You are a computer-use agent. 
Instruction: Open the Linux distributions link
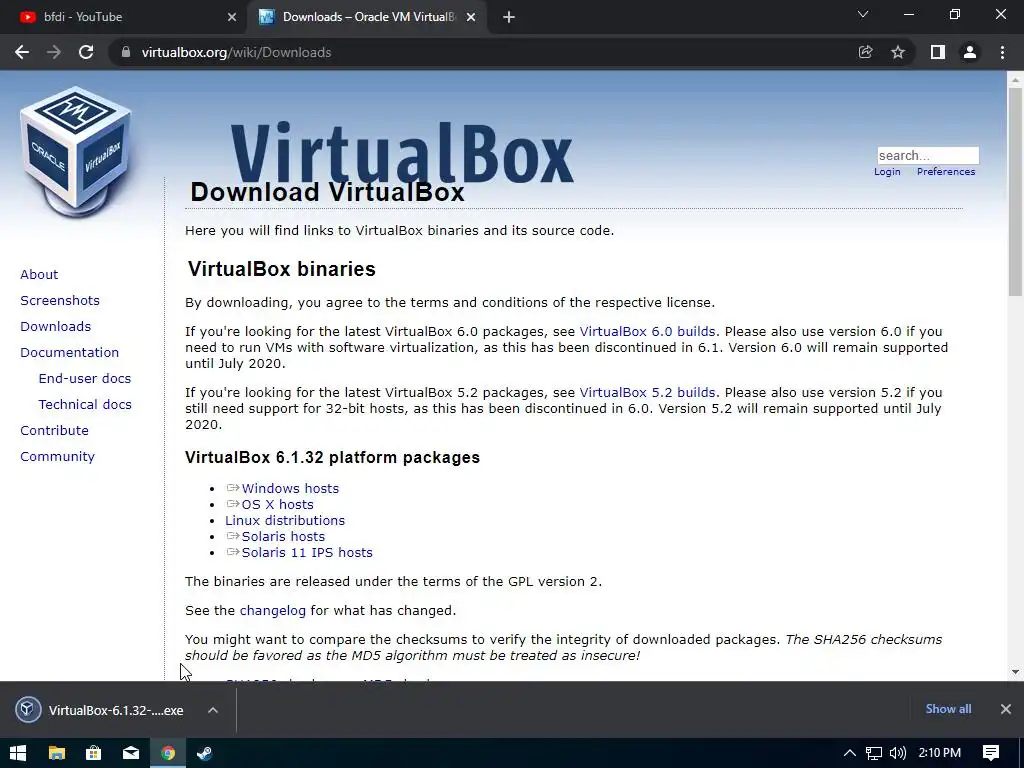coord(285,520)
